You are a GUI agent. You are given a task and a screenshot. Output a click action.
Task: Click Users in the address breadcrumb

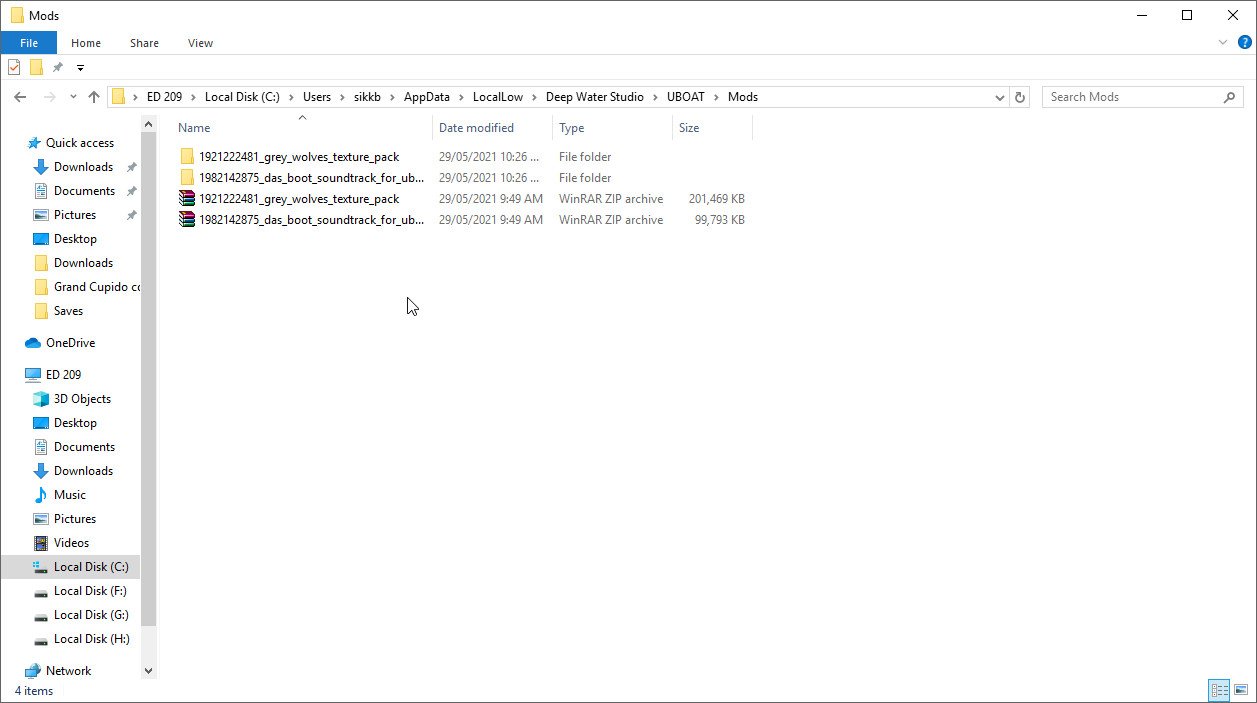pyautogui.click(x=317, y=97)
